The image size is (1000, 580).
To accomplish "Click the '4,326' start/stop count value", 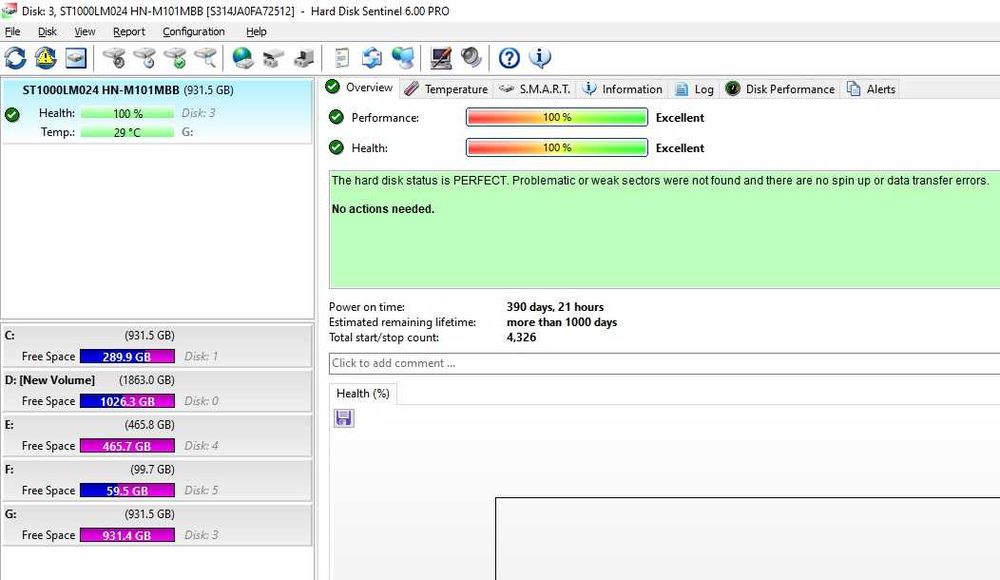I will 521,338.
